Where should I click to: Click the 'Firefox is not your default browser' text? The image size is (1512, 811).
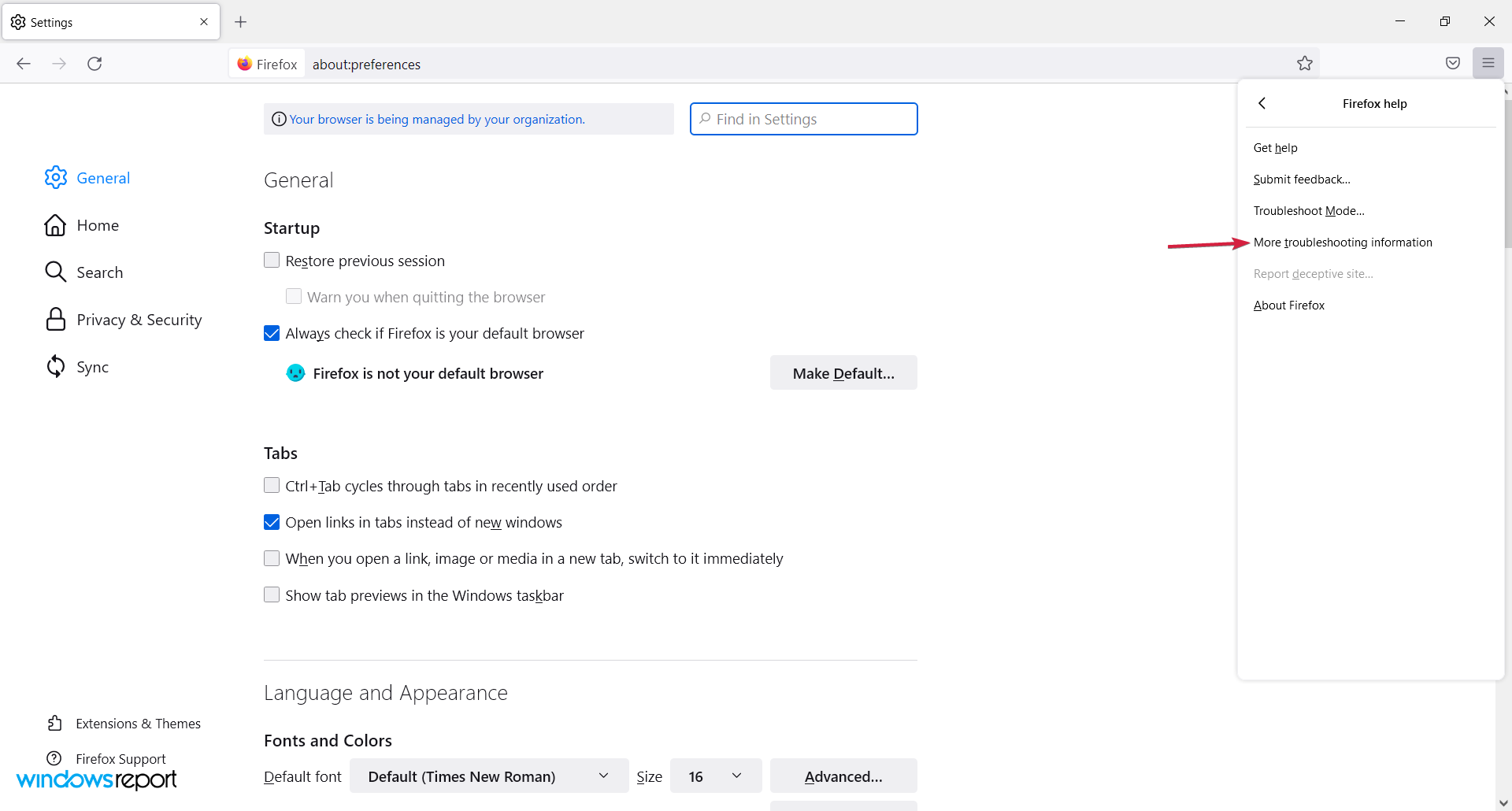(x=428, y=373)
